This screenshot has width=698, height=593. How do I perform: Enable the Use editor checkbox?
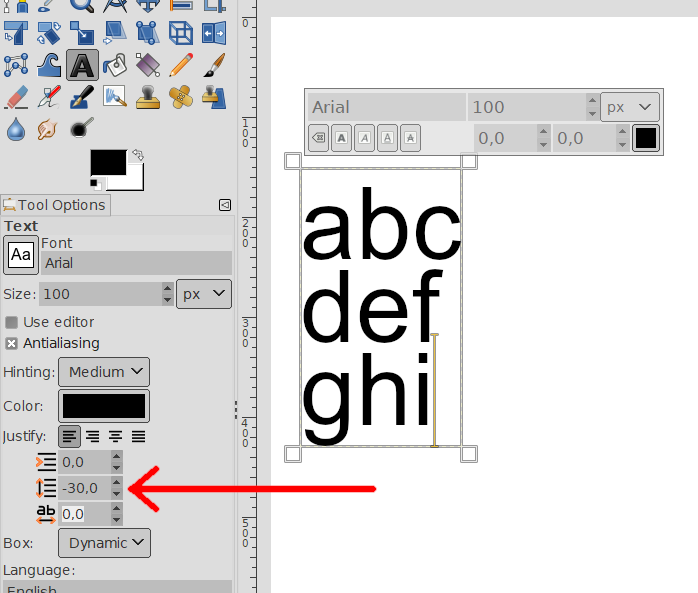[12, 322]
